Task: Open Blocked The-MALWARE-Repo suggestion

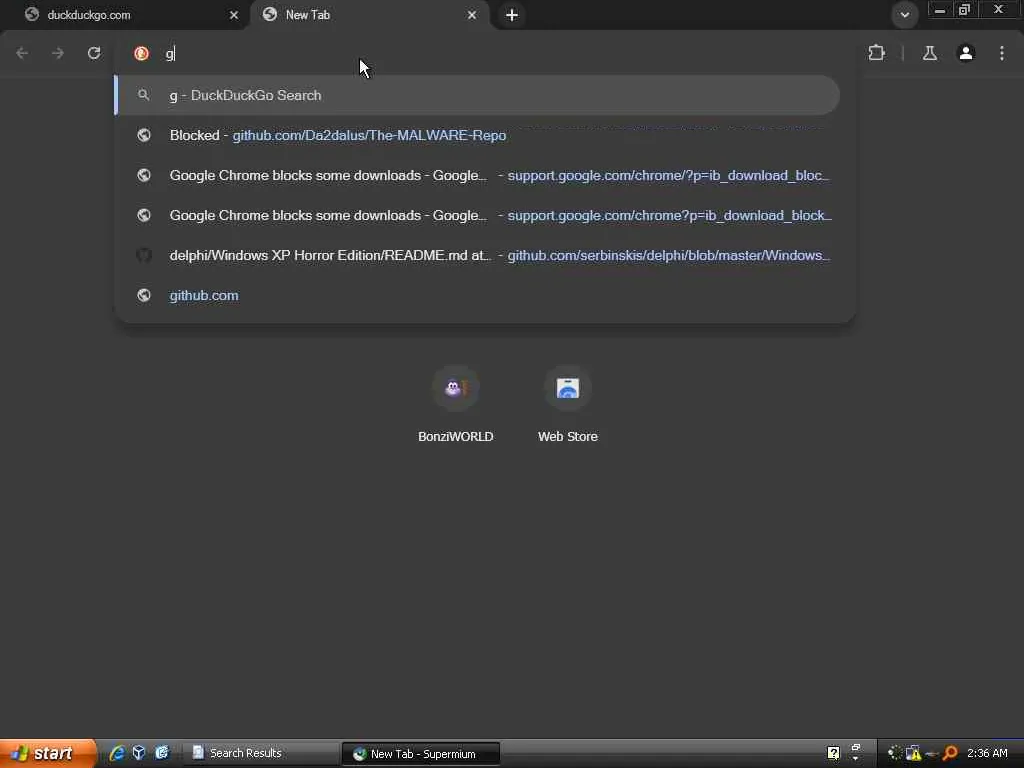Action: tap(477, 135)
